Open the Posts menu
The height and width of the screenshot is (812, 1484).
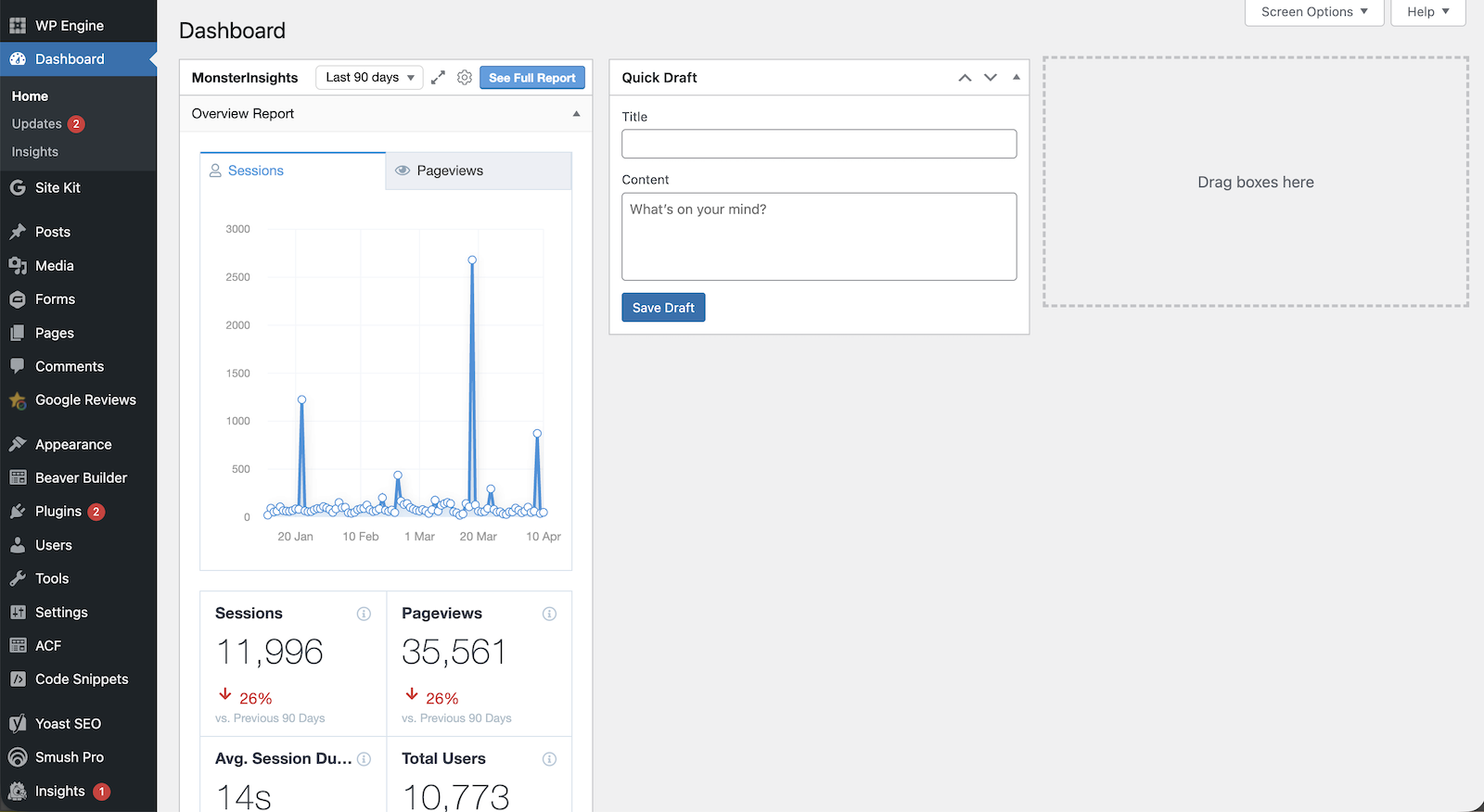click(53, 232)
